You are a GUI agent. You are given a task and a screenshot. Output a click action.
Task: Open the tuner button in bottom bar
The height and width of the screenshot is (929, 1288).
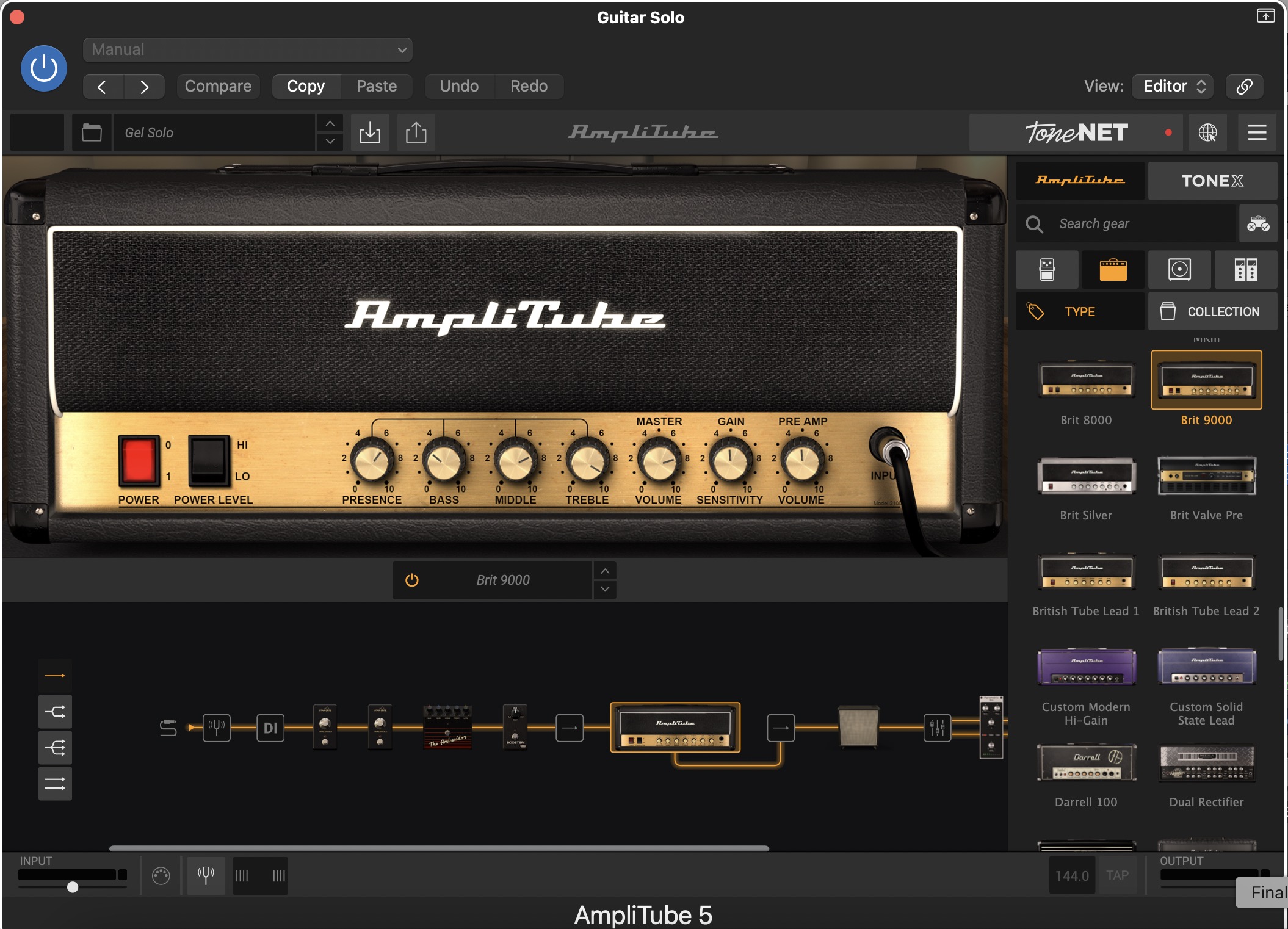206,875
